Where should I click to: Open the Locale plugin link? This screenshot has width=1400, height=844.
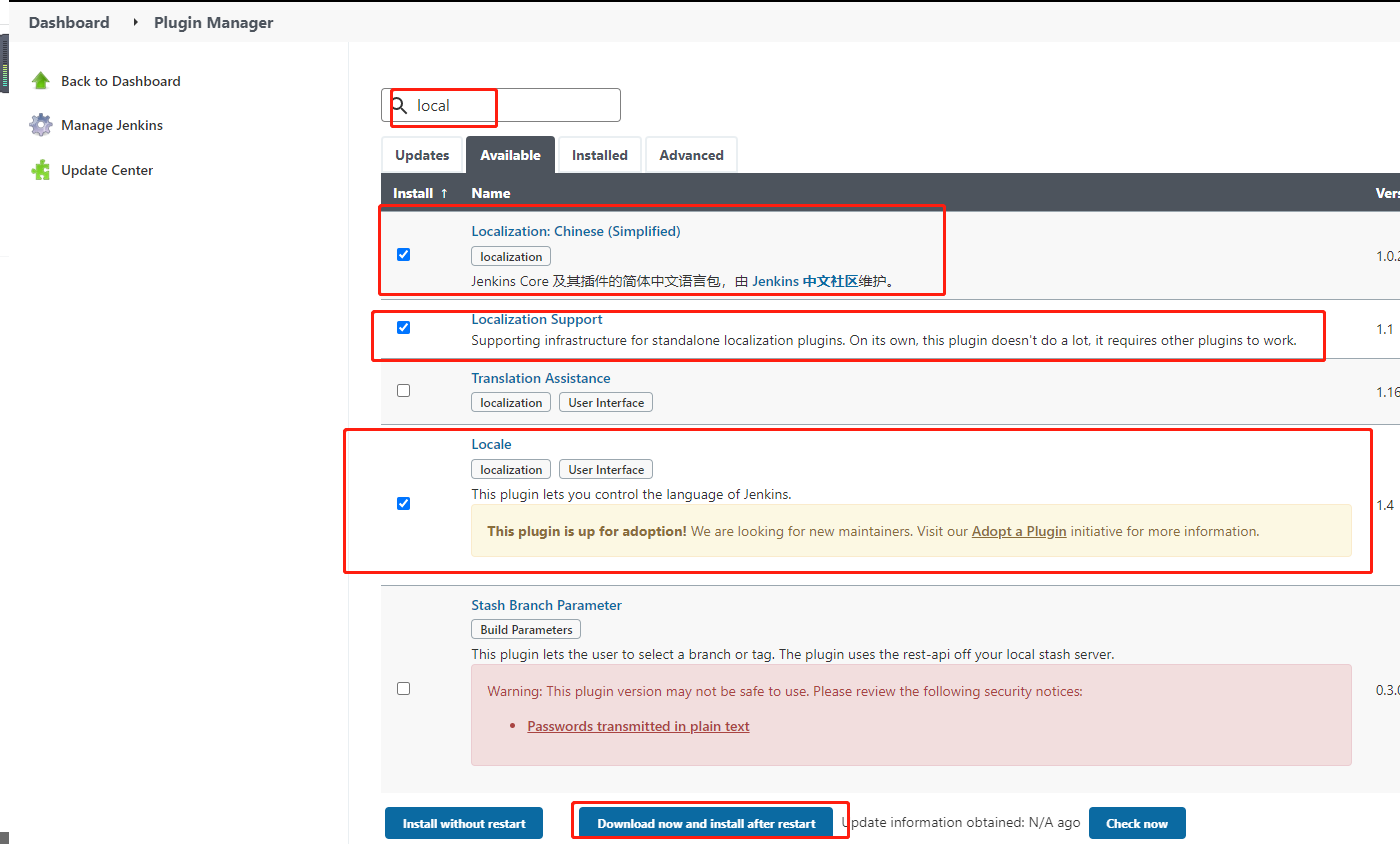tap(491, 444)
